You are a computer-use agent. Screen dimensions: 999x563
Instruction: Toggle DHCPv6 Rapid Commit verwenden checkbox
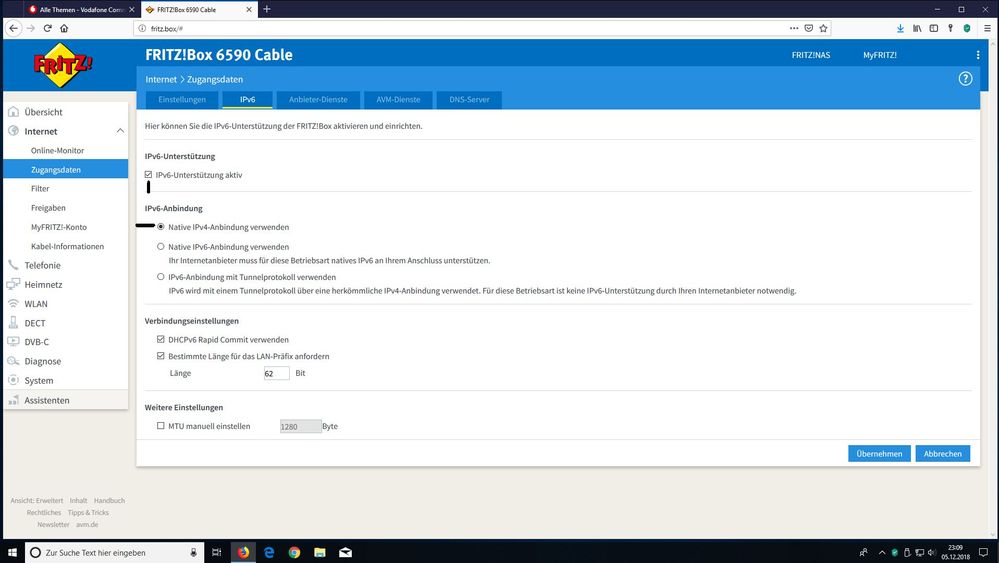click(x=161, y=339)
